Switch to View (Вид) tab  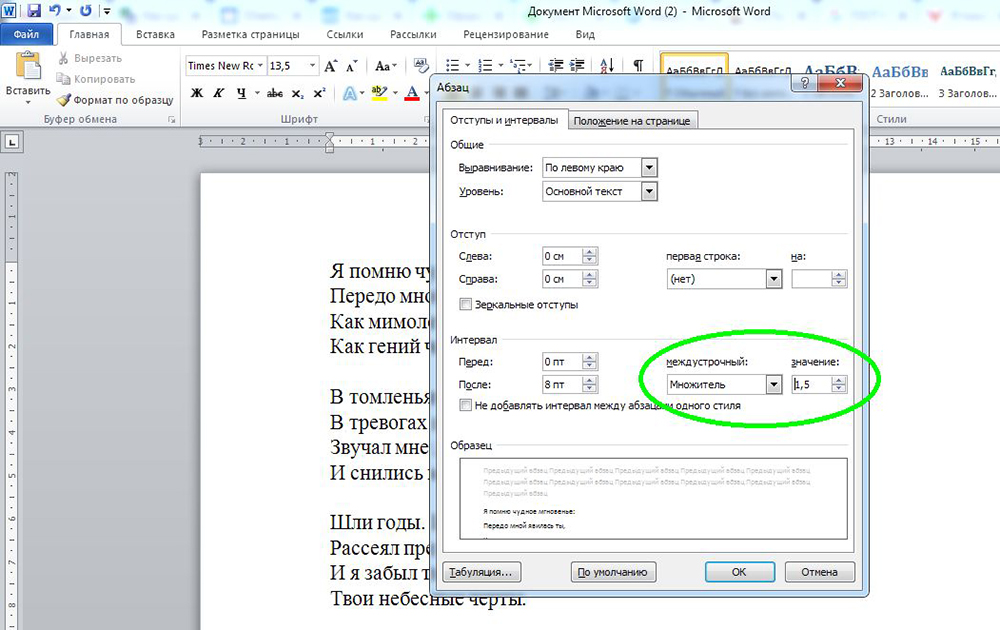[x=585, y=34]
